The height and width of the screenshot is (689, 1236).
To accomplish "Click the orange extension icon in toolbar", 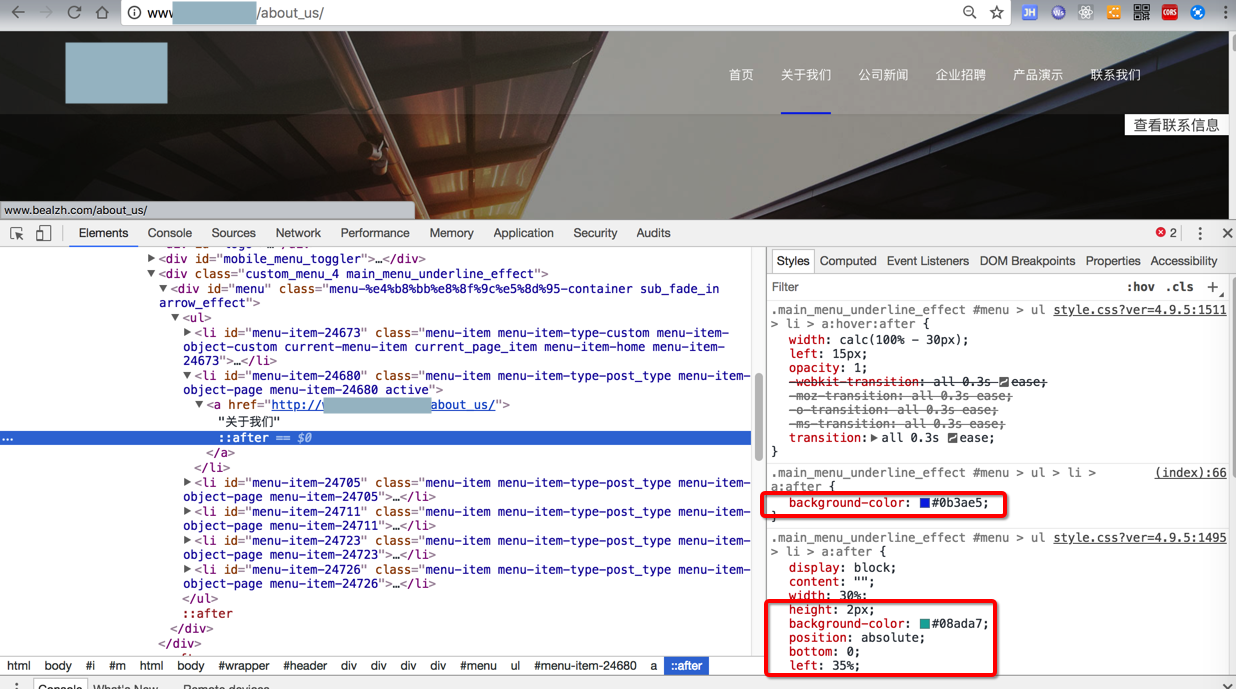I will click(x=1114, y=13).
